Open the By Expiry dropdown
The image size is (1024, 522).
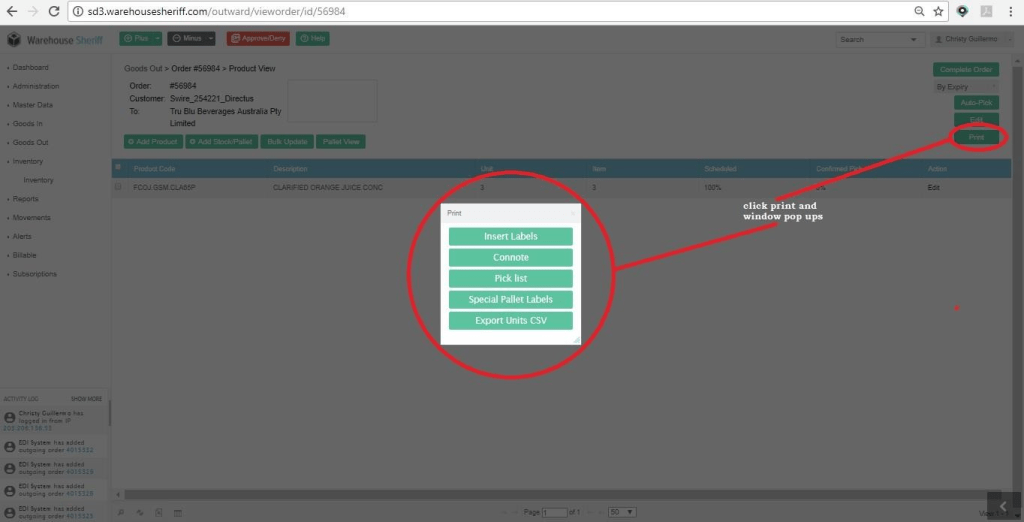[x=966, y=87]
